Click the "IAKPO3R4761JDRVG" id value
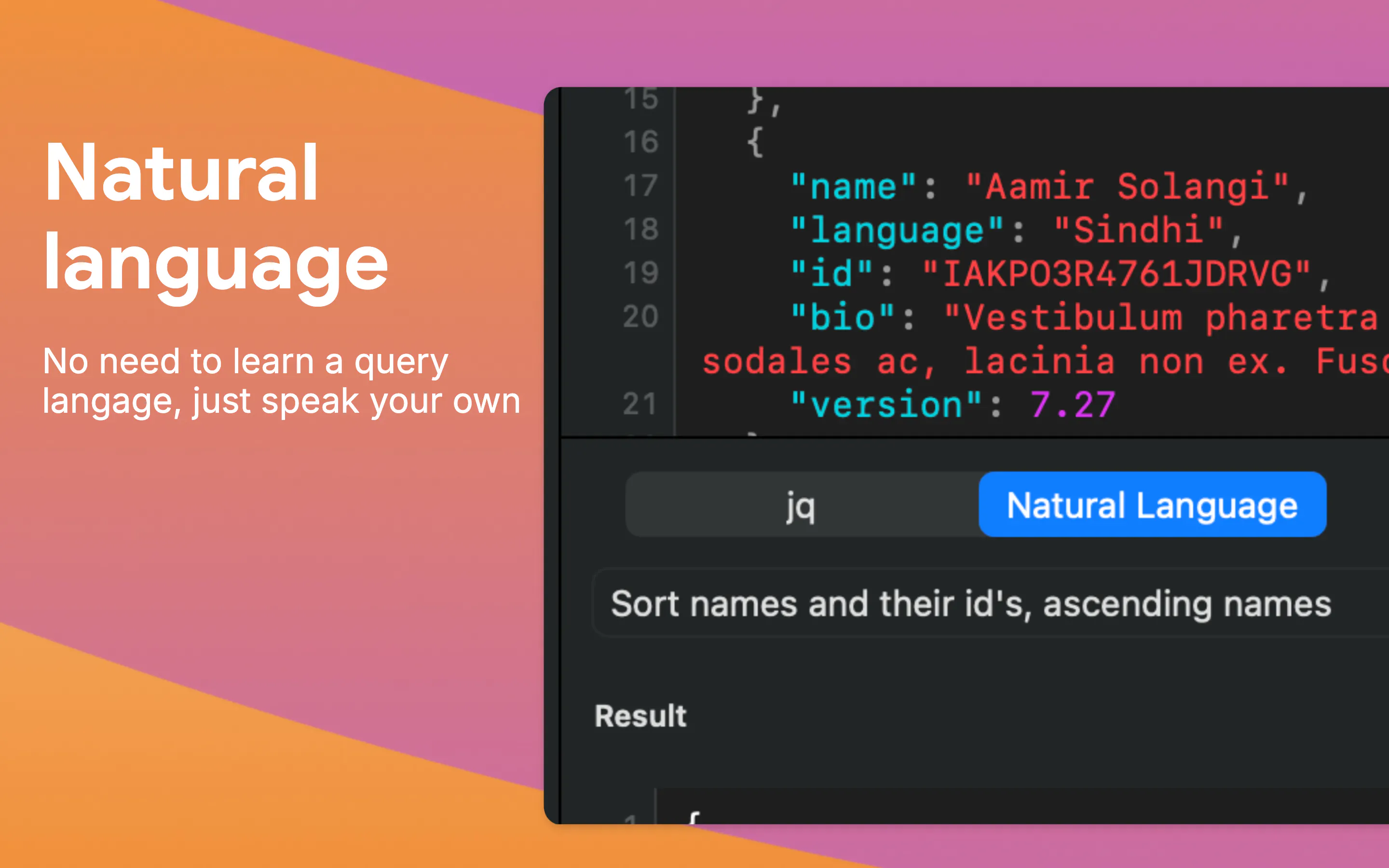Image resolution: width=1389 pixels, height=868 pixels. (x=1117, y=273)
